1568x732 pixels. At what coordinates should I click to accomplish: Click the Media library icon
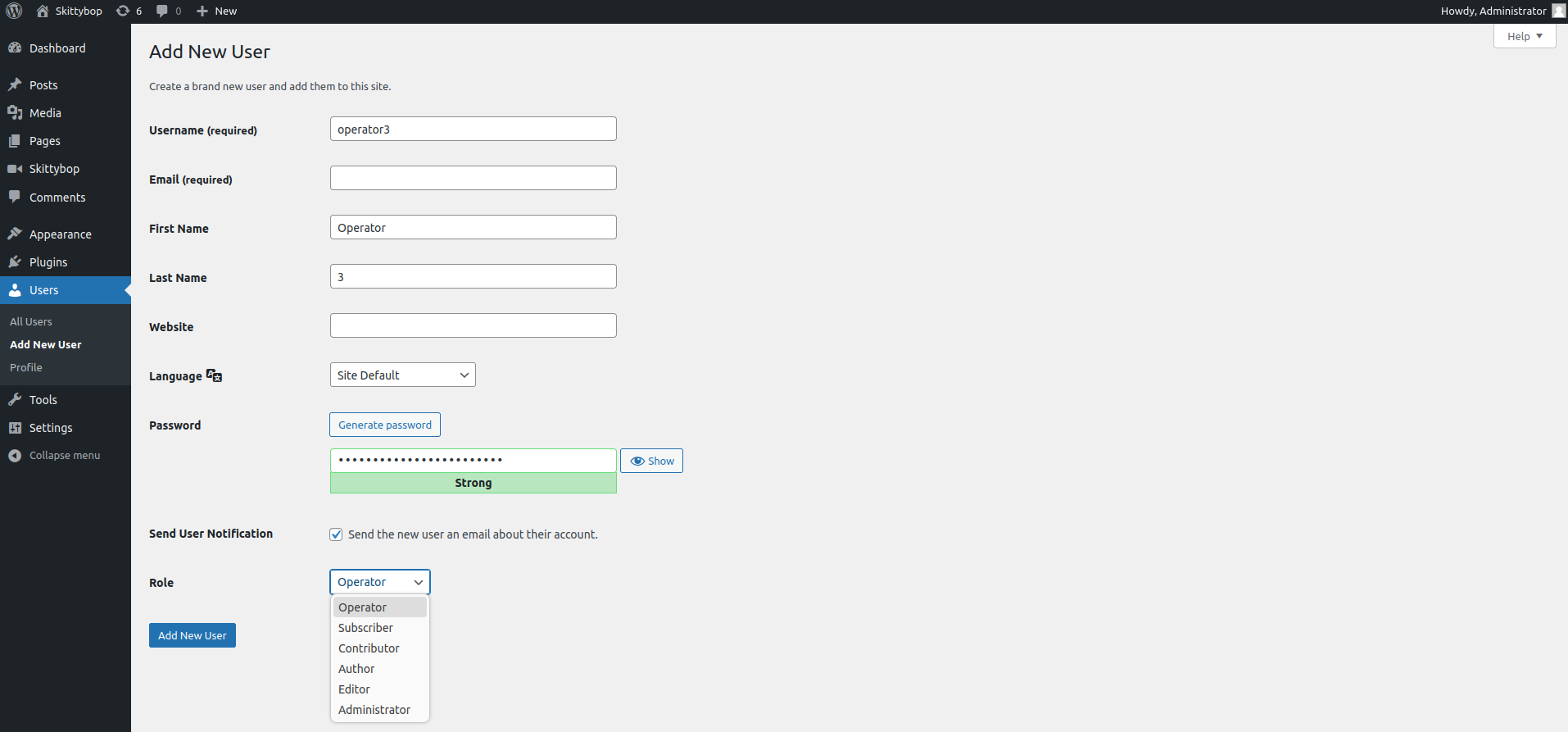(15, 112)
